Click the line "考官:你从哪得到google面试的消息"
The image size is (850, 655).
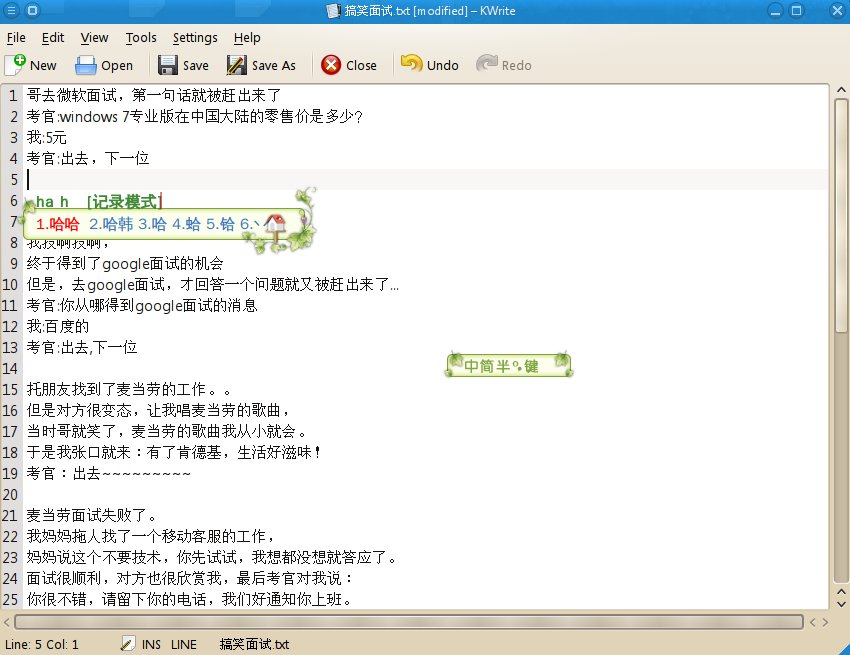coord(142,305)
